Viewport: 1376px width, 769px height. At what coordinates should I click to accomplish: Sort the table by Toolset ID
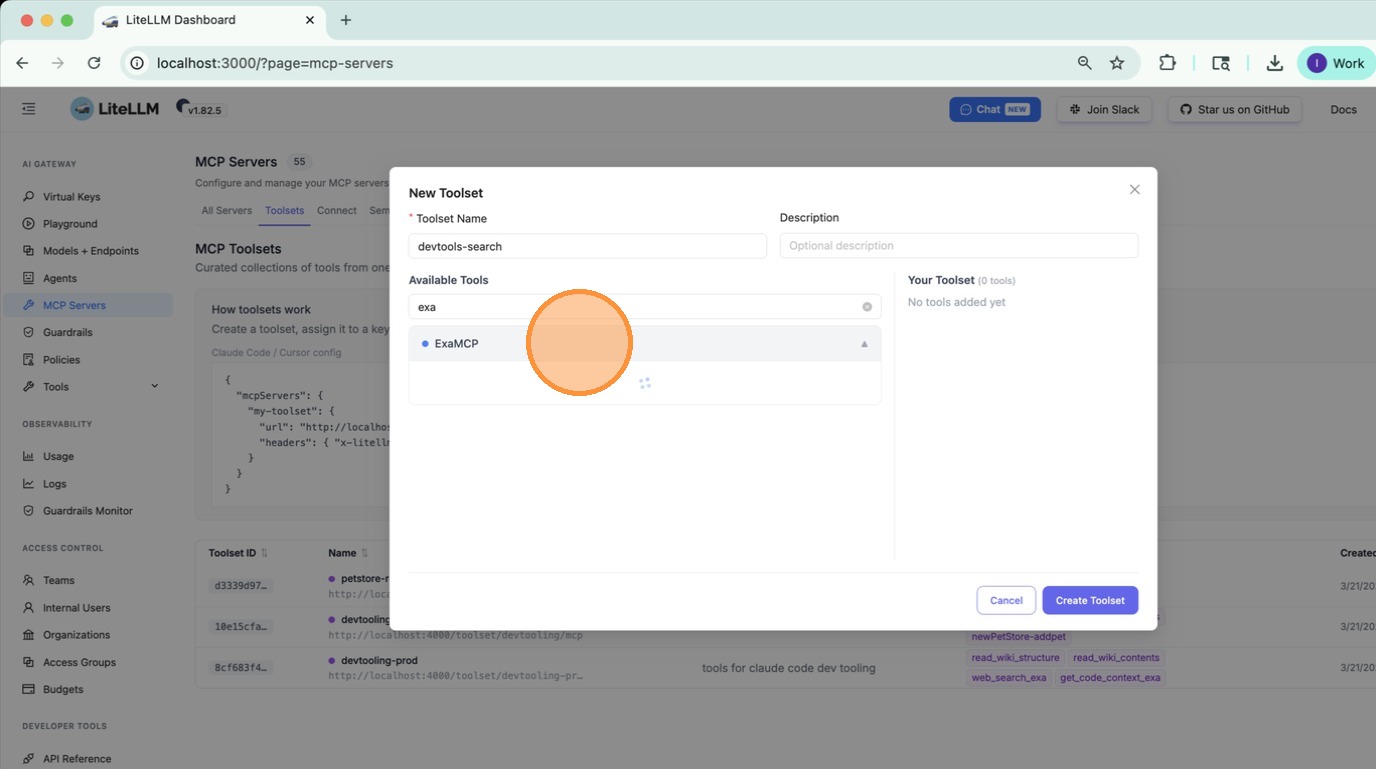[264, 553]
